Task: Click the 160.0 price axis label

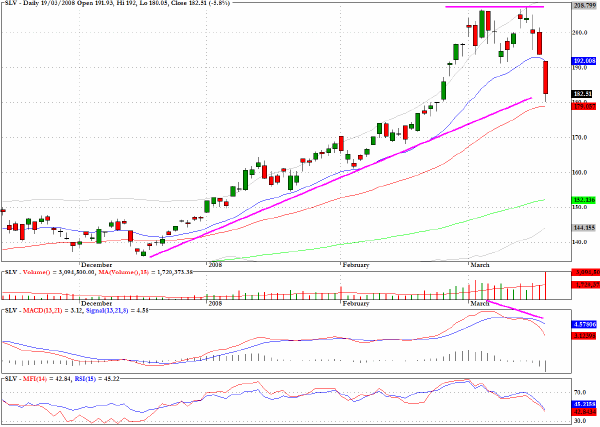Action: (x=580, y=173)
